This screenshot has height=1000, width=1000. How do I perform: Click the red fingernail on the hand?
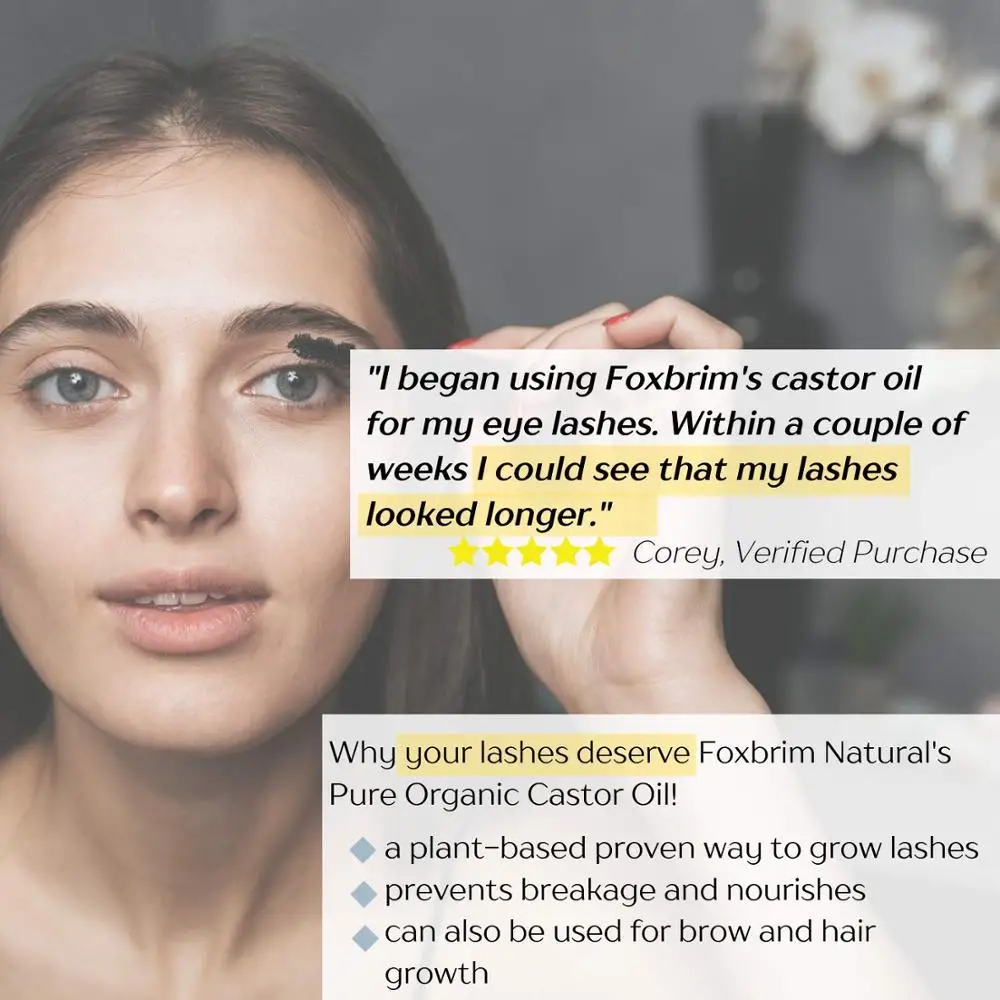click(618, 318)
